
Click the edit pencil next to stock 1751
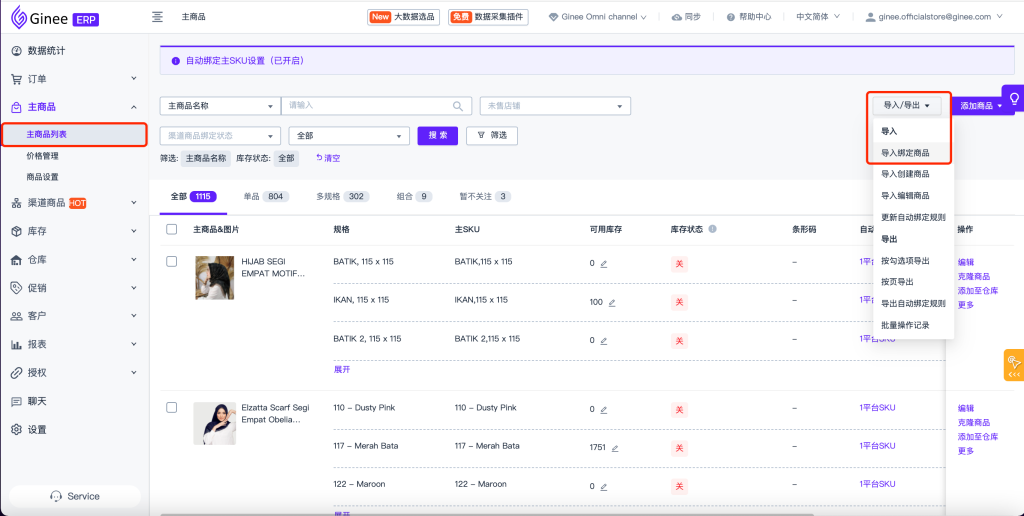click(x=615, y=448)
